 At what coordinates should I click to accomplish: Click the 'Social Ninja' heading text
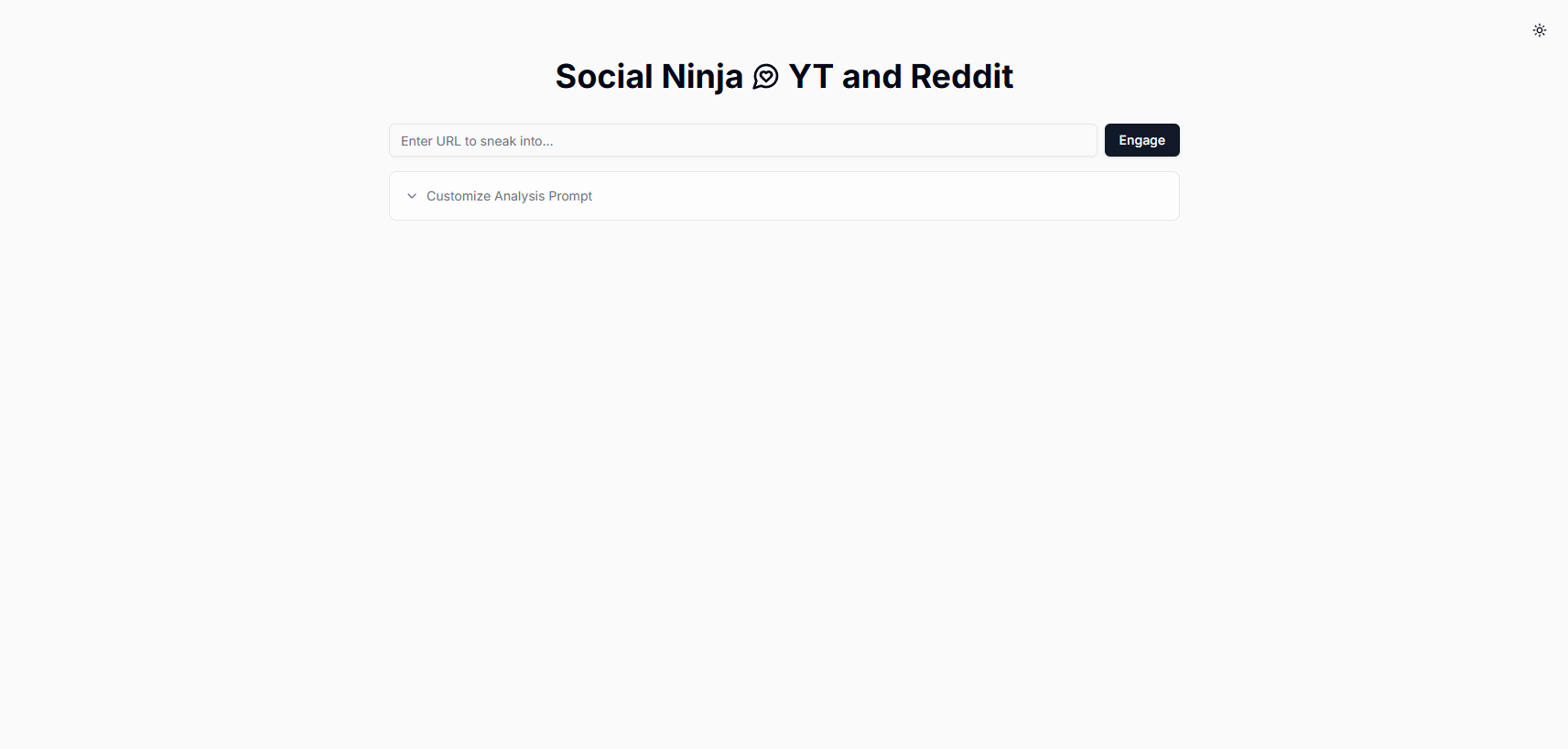(649, 77)
